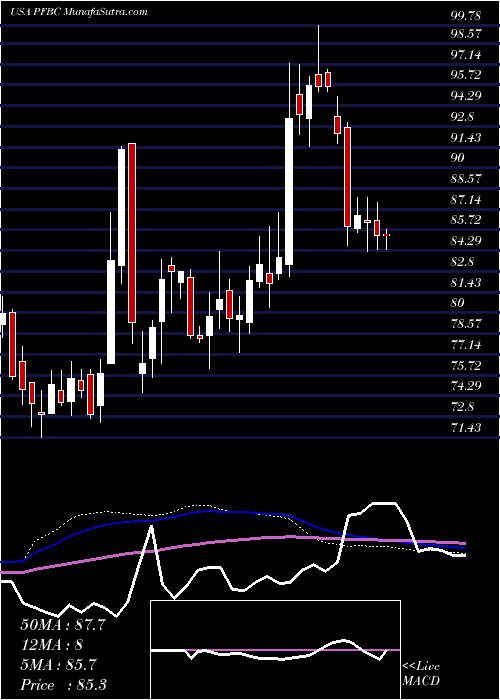Click the 97.14 price axis label
Image resolution: width=500 pixels, height=700 pixels.
[466, 55]
